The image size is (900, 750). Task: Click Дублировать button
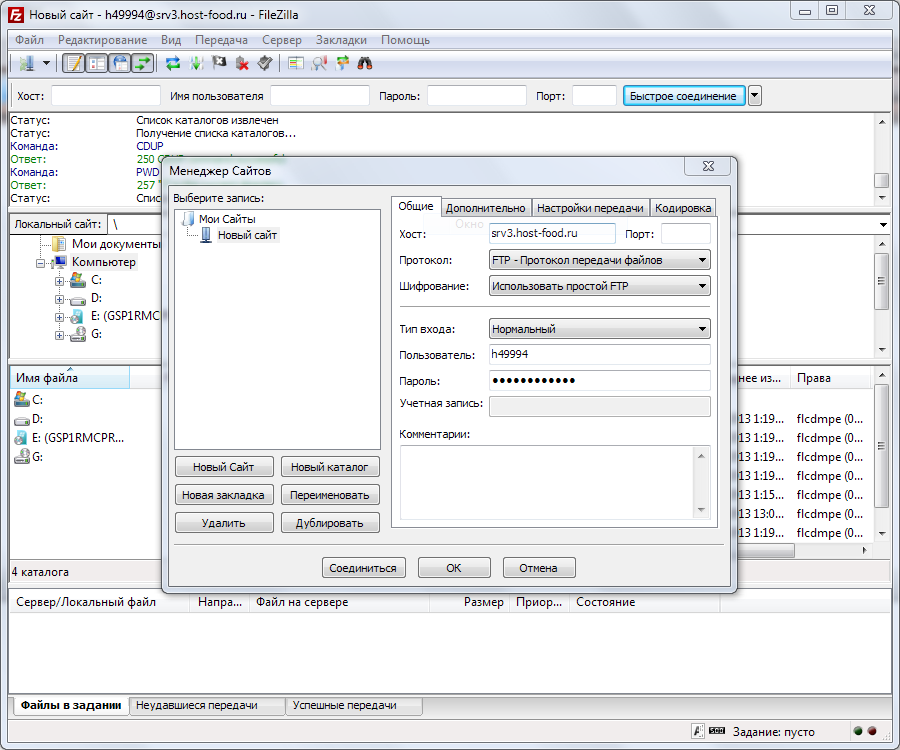pos(329,523)
